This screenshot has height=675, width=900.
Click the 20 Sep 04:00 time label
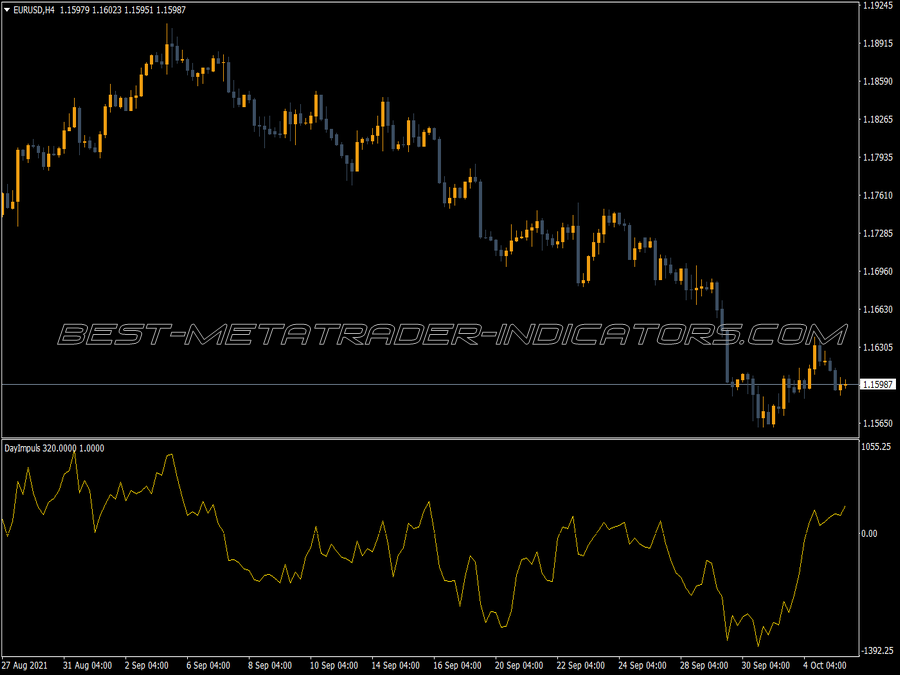519,666
